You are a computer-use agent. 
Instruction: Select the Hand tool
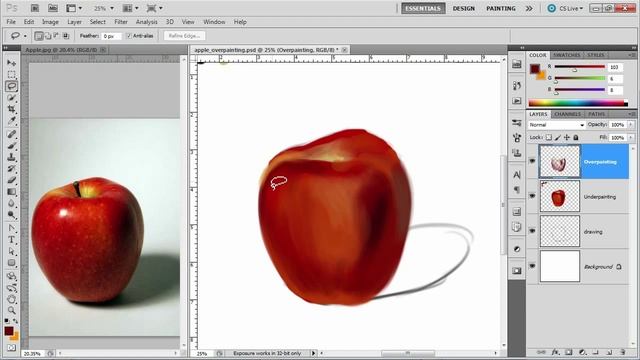coord(11,299)
